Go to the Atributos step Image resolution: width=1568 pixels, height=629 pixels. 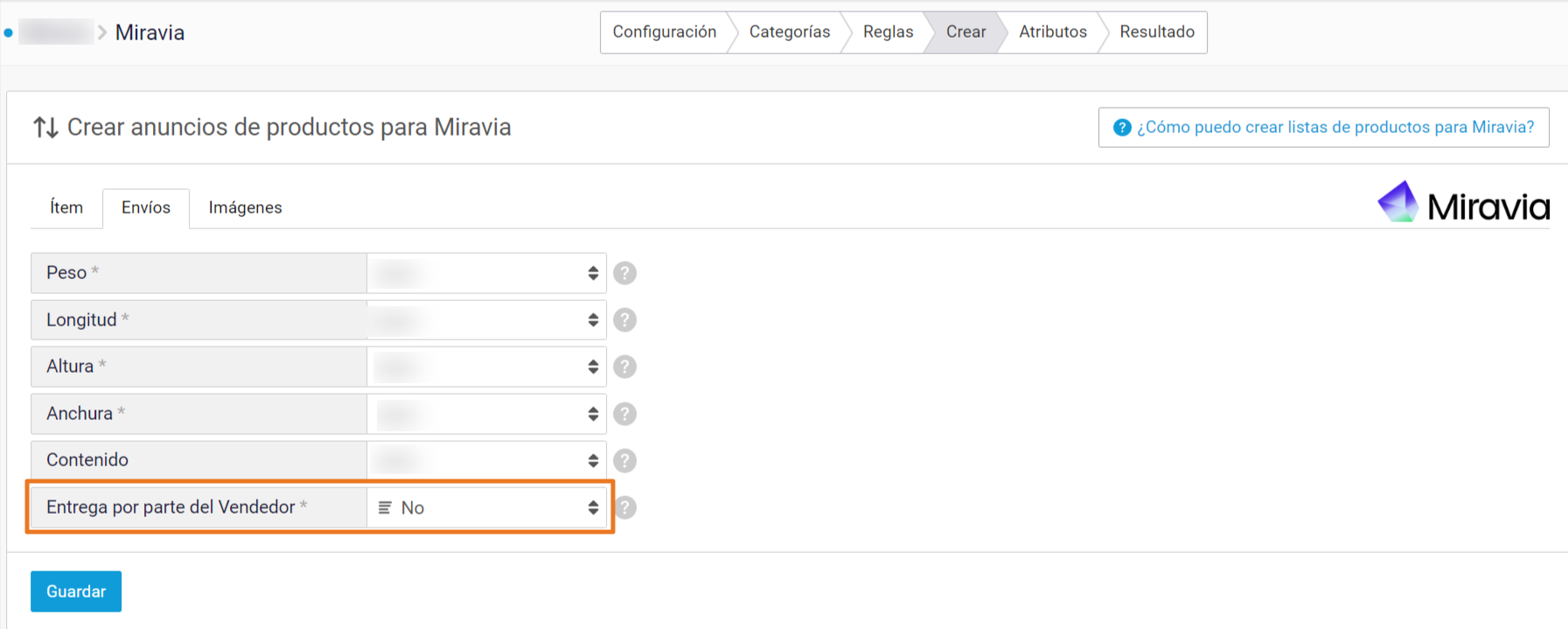point(1053,32)
